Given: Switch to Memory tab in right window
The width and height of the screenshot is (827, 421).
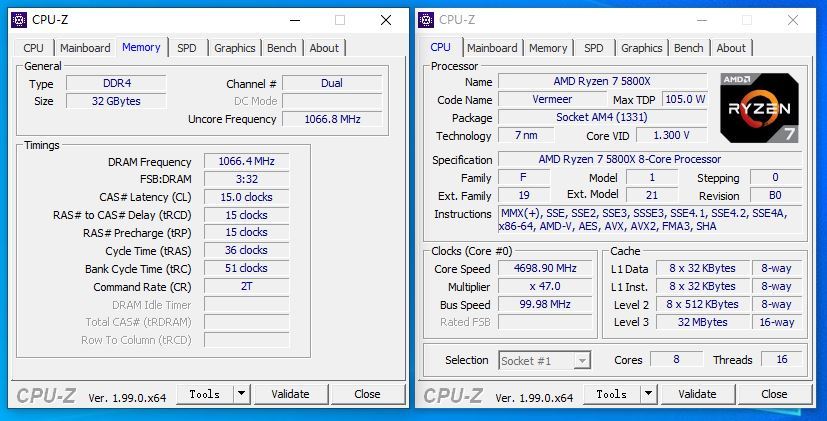Looking at the screenshot, I should tap(548, 48).
